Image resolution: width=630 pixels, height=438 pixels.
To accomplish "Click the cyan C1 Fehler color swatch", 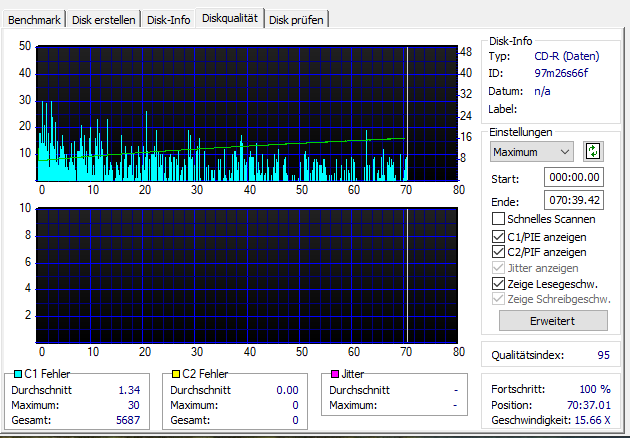I will (18, 374).
